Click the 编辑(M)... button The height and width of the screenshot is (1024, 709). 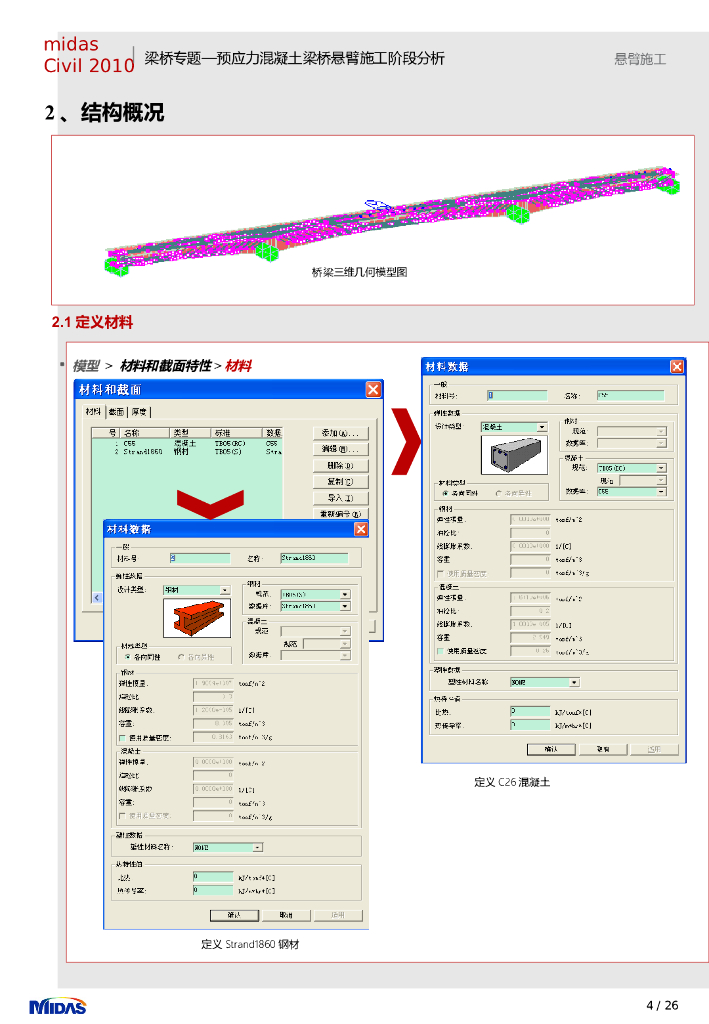click(x=340, y=449)
